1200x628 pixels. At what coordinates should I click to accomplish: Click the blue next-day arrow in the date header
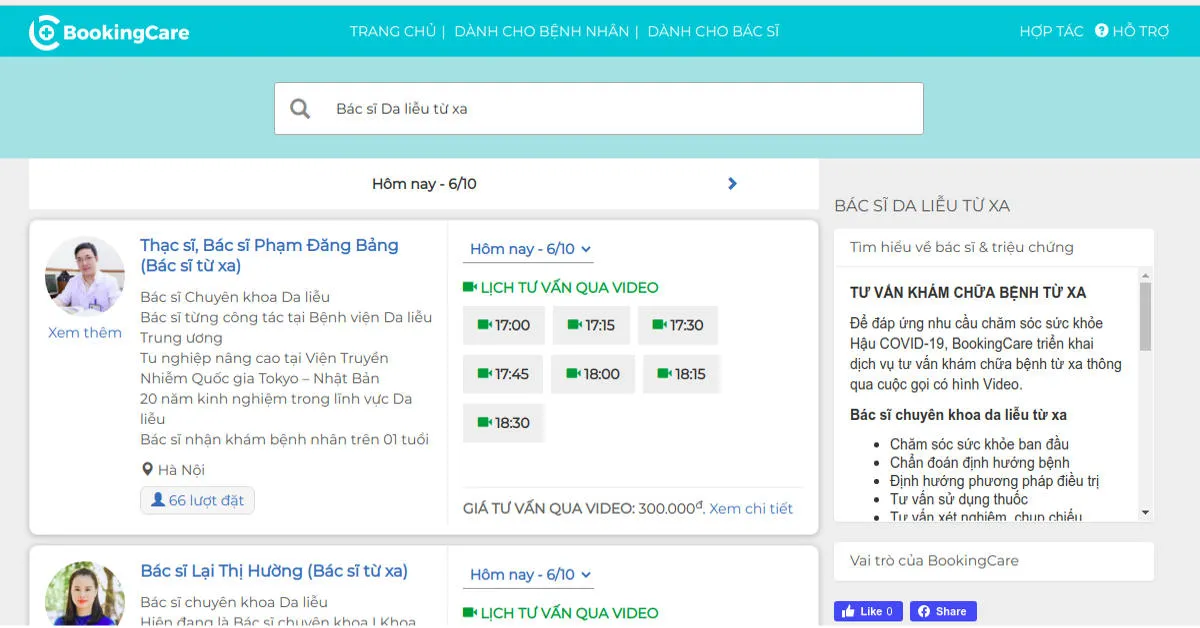coord(731,183)
